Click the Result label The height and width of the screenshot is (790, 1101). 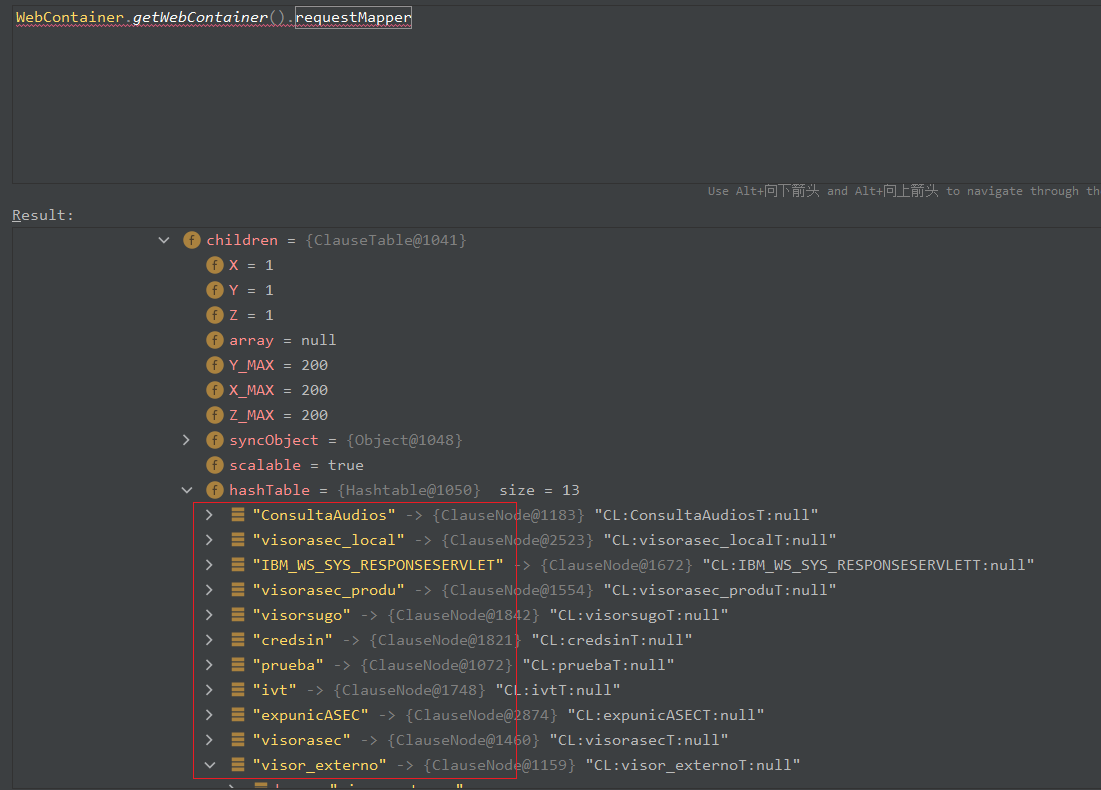[43, 216]
